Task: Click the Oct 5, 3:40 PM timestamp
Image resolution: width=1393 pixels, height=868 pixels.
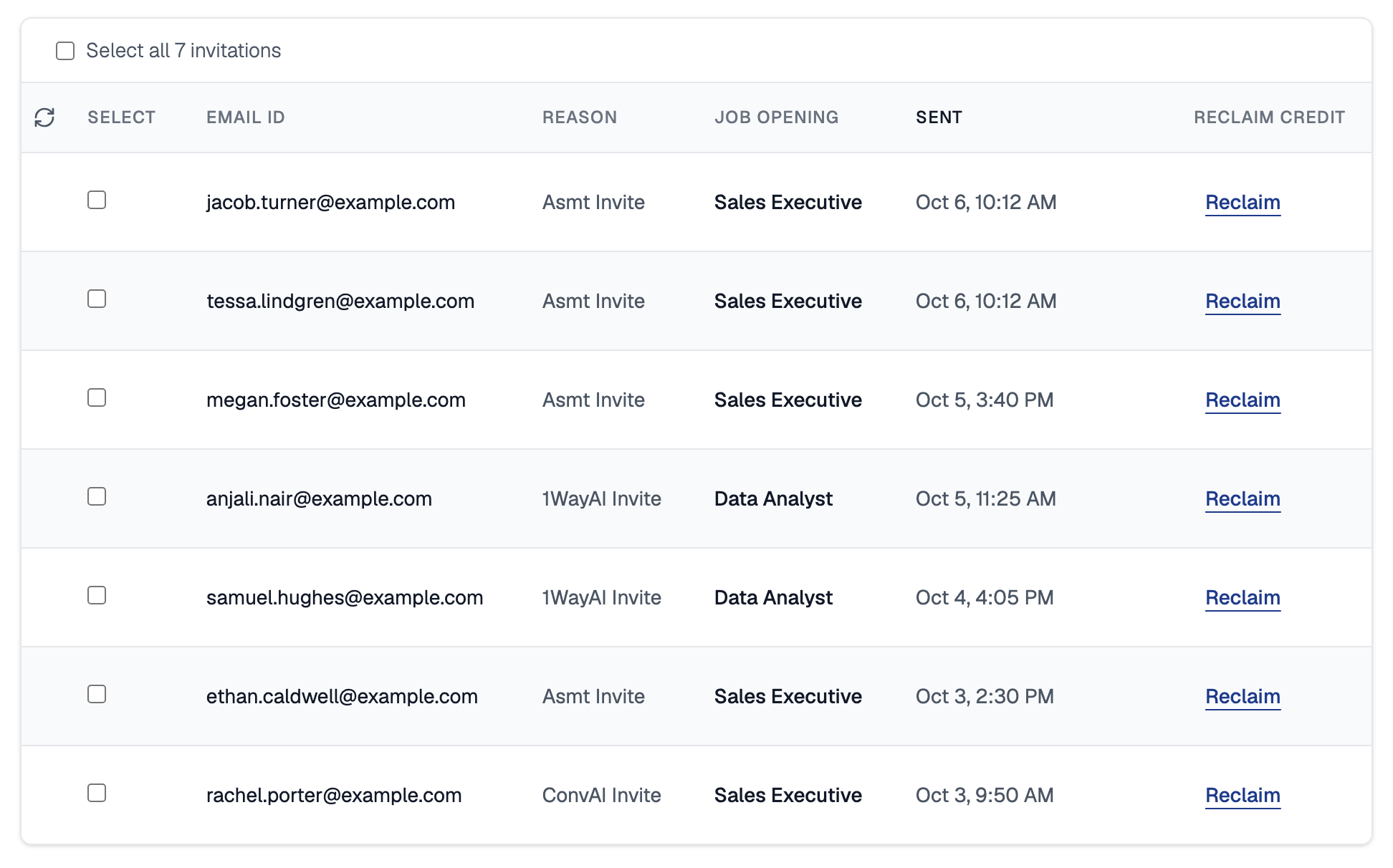Action: (x=985, y=400)
